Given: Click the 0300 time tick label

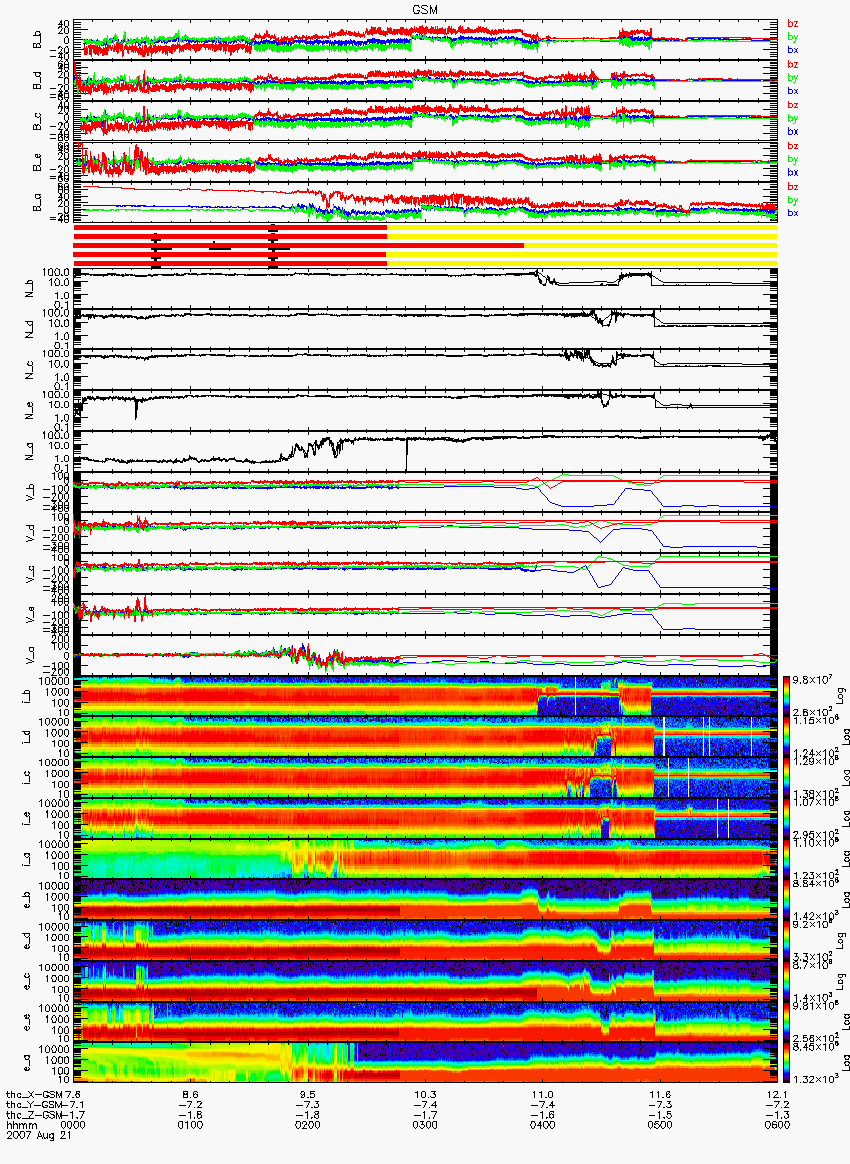Looking at the screenshot, I should (425, 1125).
